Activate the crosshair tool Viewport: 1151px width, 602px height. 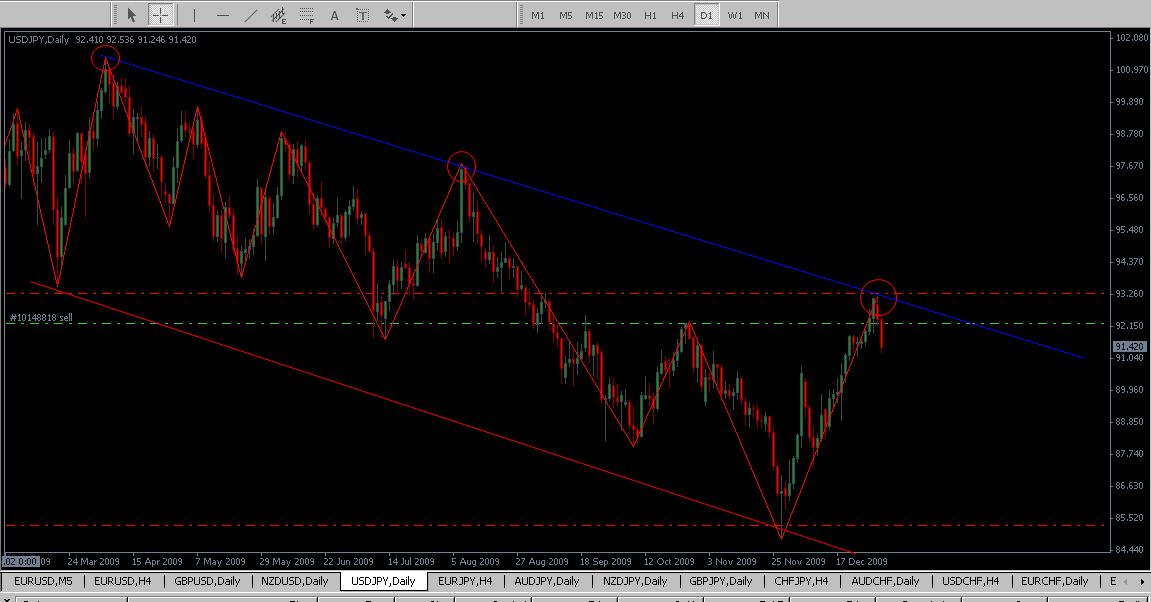click(160, 15)
